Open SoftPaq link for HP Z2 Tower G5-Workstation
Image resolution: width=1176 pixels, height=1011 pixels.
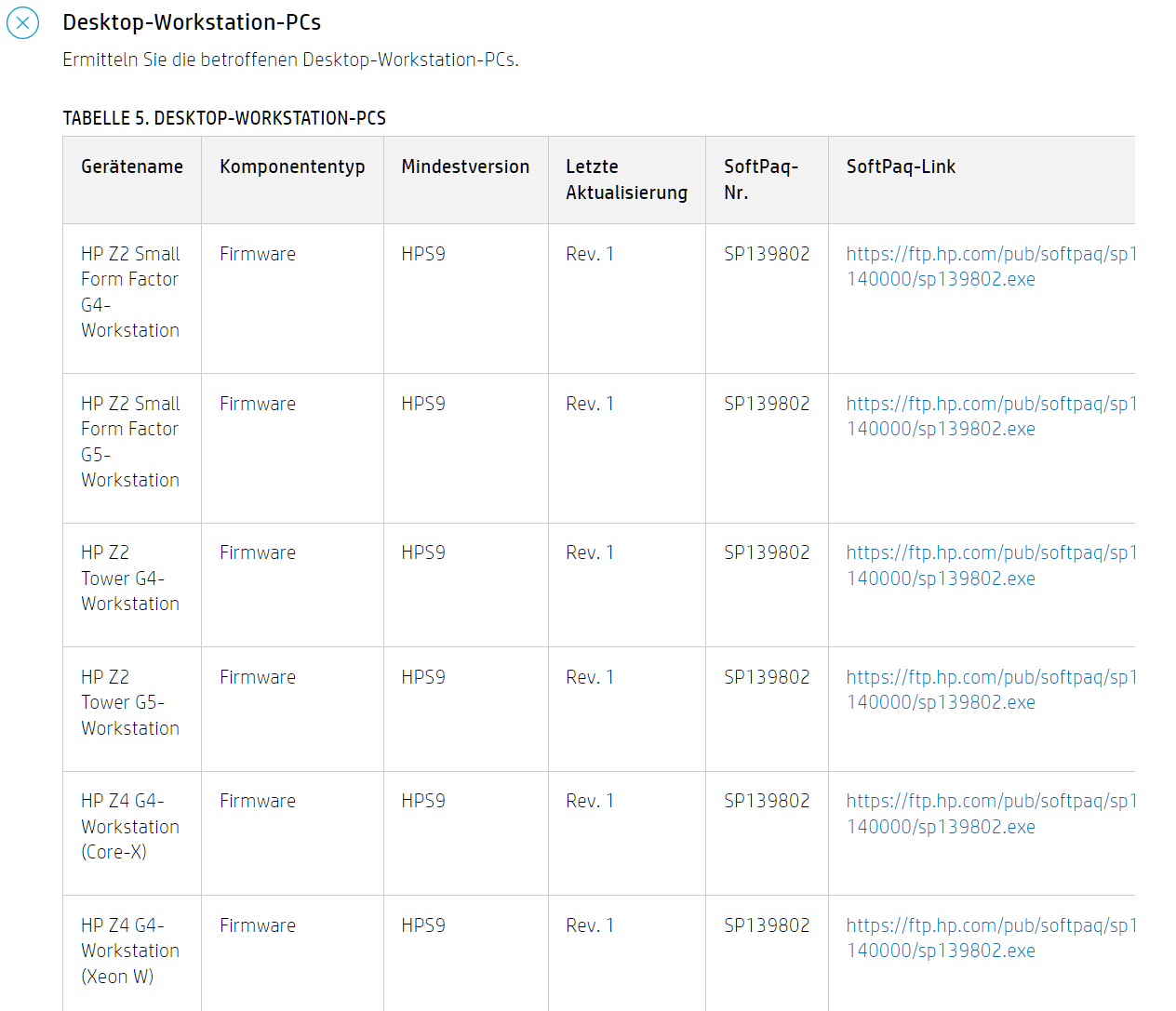pyautogui.click(x=991, y=689)
